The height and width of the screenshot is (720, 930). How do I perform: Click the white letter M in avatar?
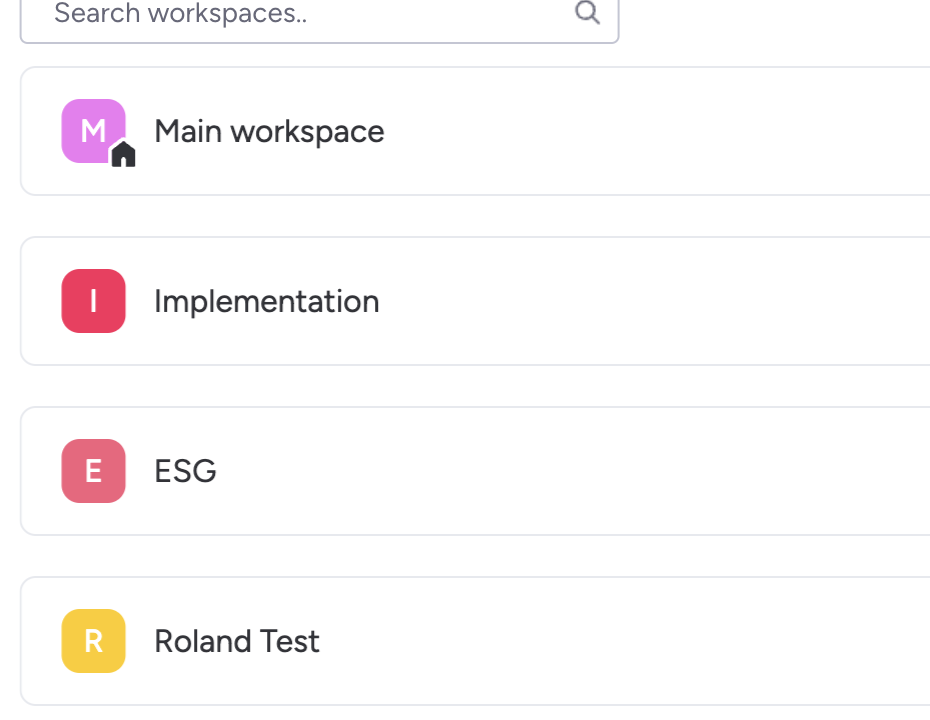[94, 131]
